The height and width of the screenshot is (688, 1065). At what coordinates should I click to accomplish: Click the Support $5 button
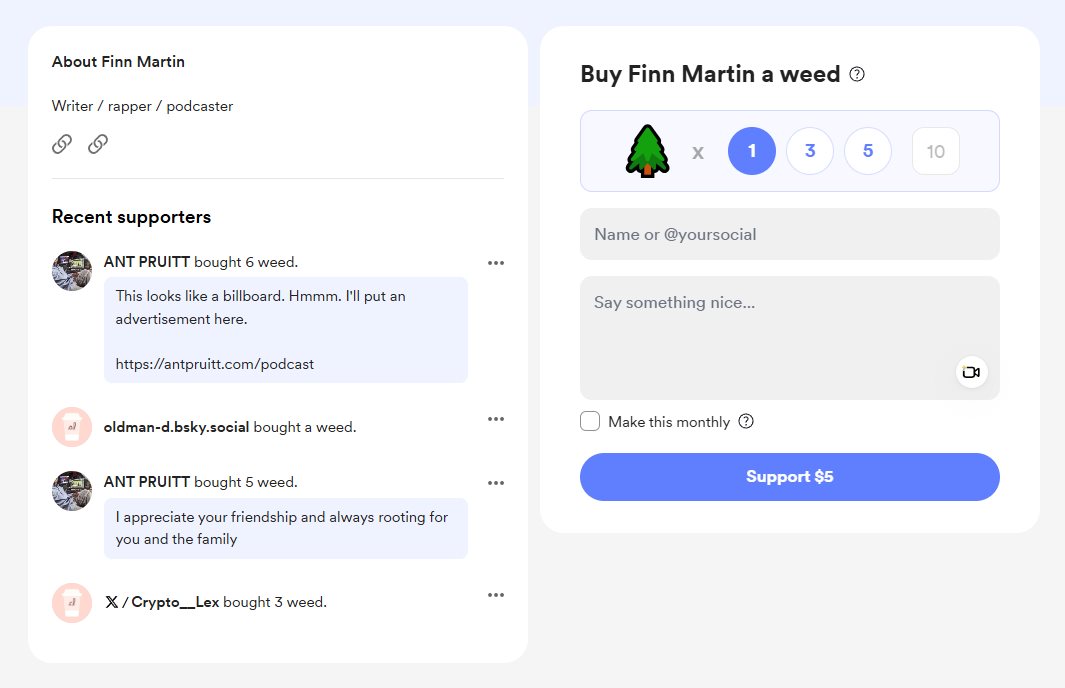pos(789,477)
